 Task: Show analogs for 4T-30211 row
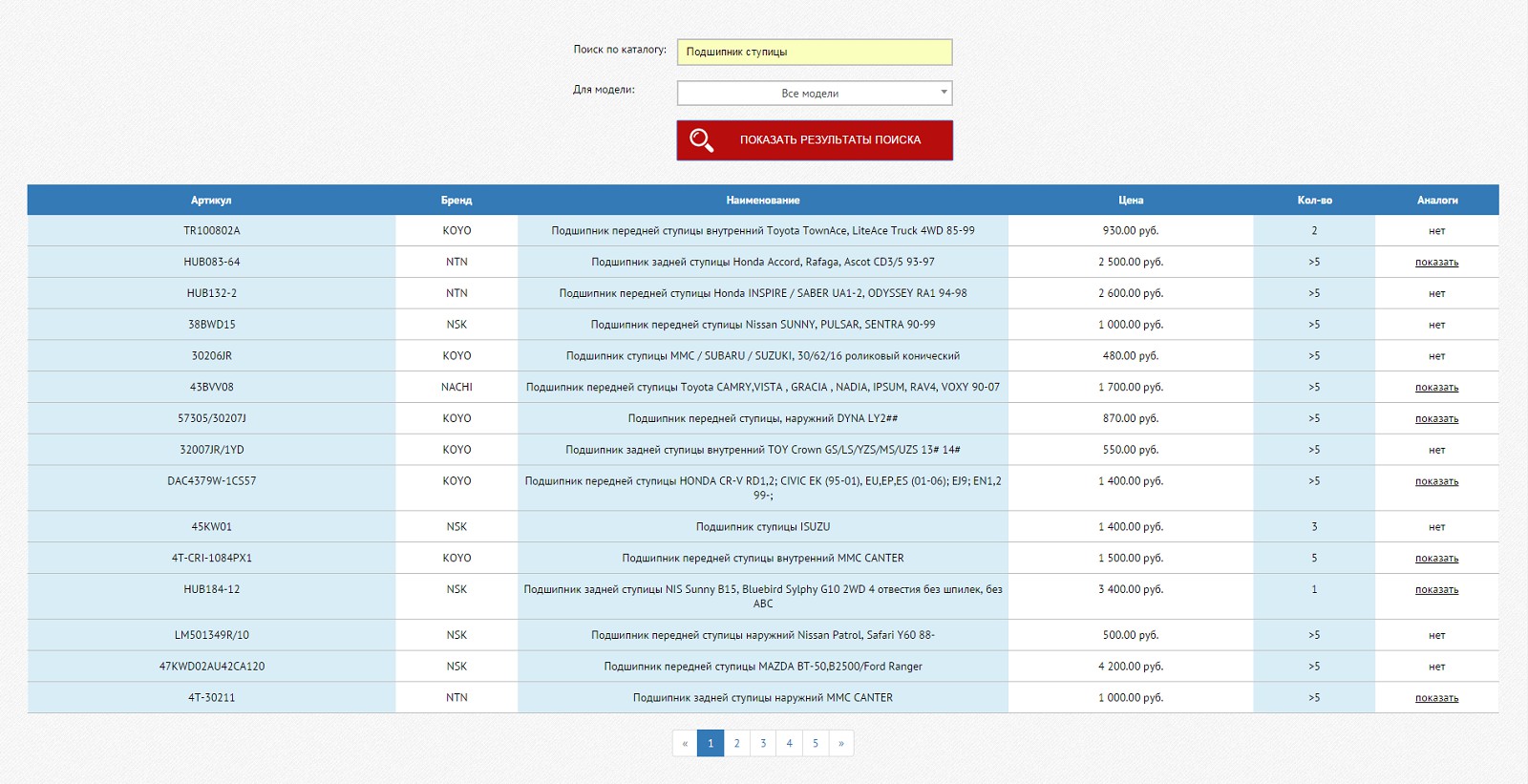click(1436, 698)
